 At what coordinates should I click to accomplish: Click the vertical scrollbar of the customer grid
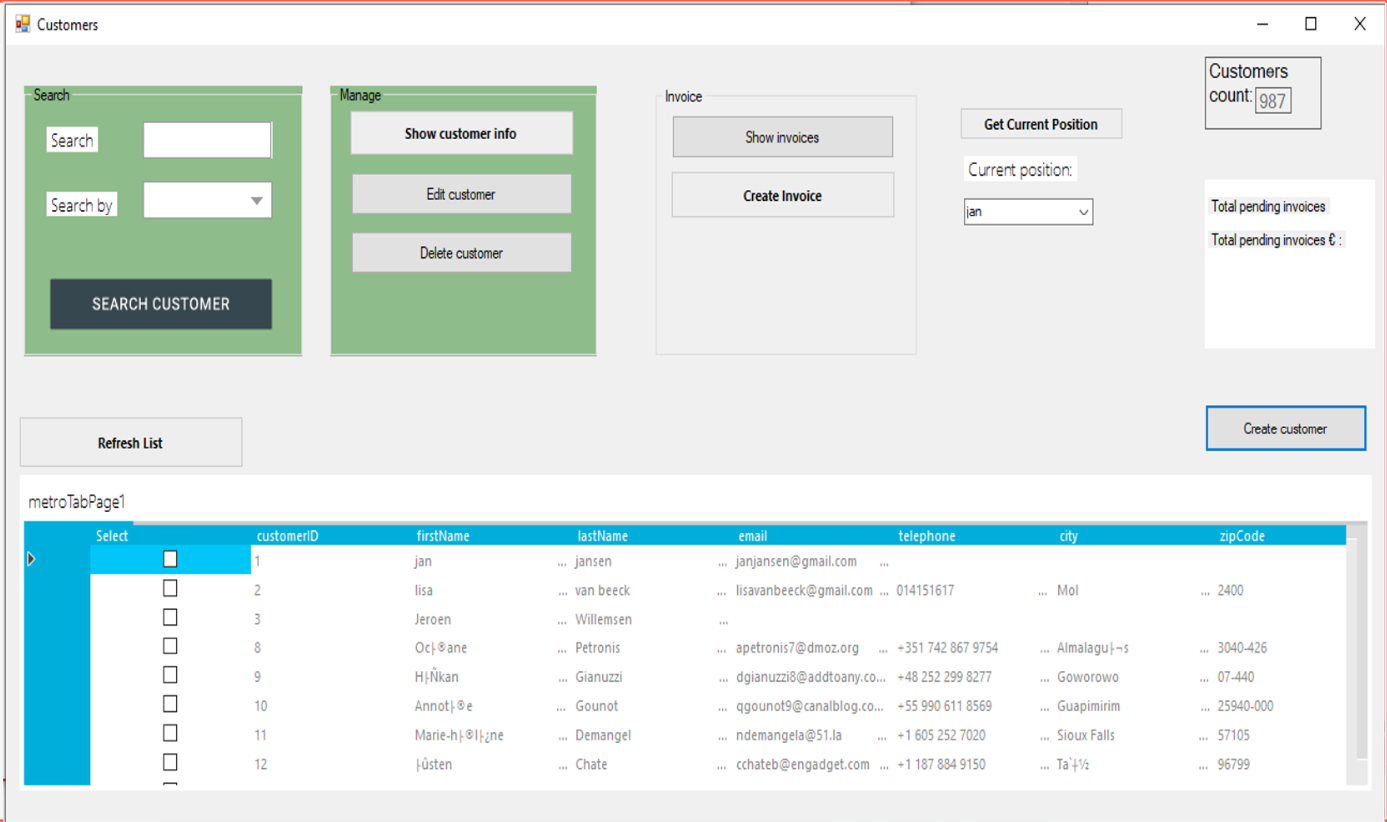coord(1359,650)
